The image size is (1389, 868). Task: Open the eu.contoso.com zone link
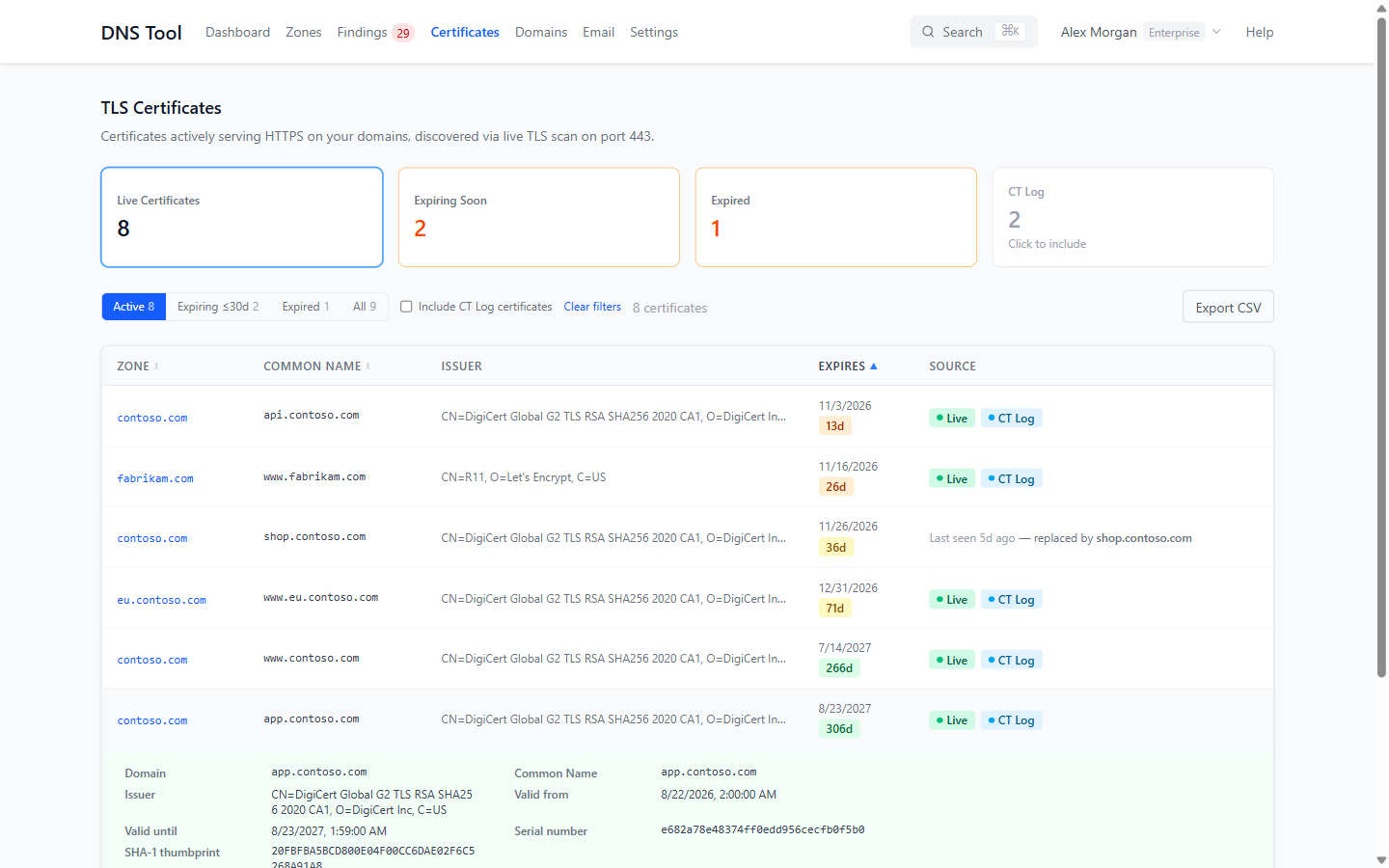click(162, 600)
